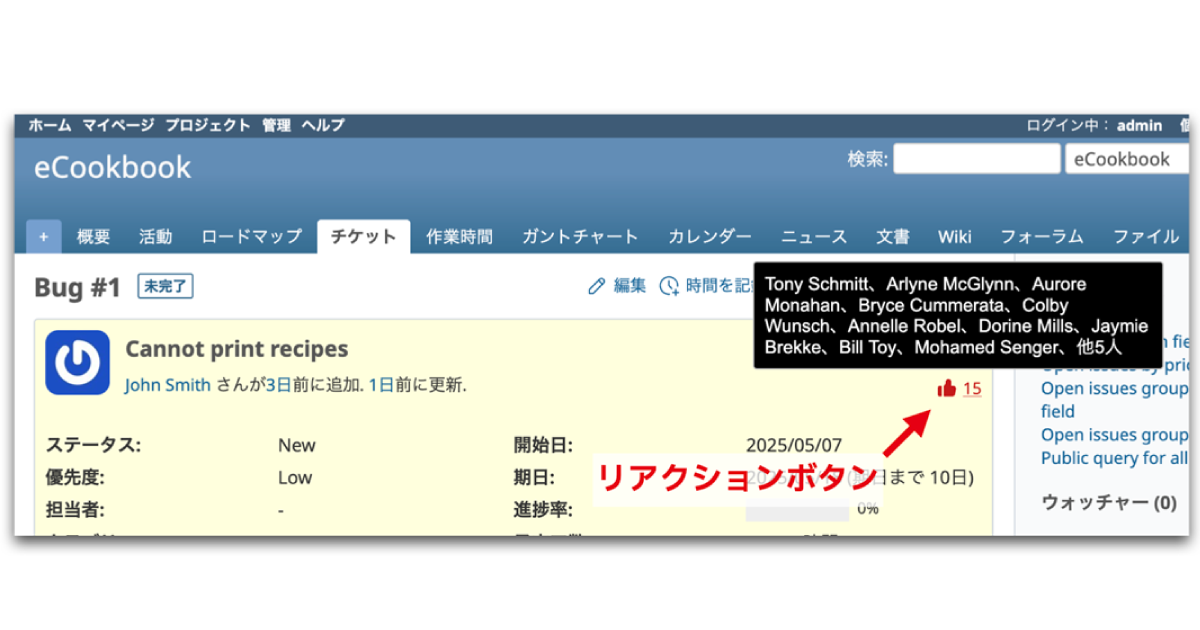Open the ガントチャート tab

coord(580,237)
